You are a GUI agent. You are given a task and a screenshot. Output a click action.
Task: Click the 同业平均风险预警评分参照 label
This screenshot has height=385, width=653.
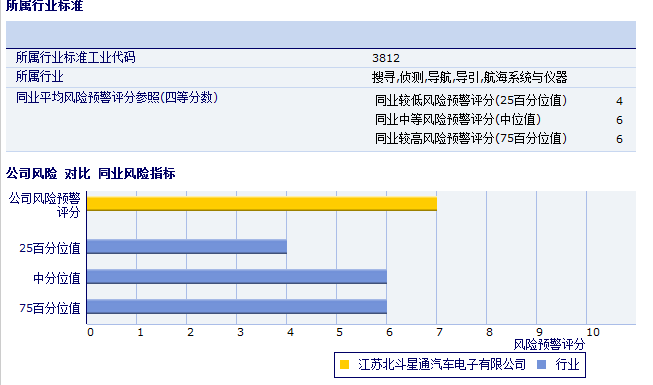point(117,98)
